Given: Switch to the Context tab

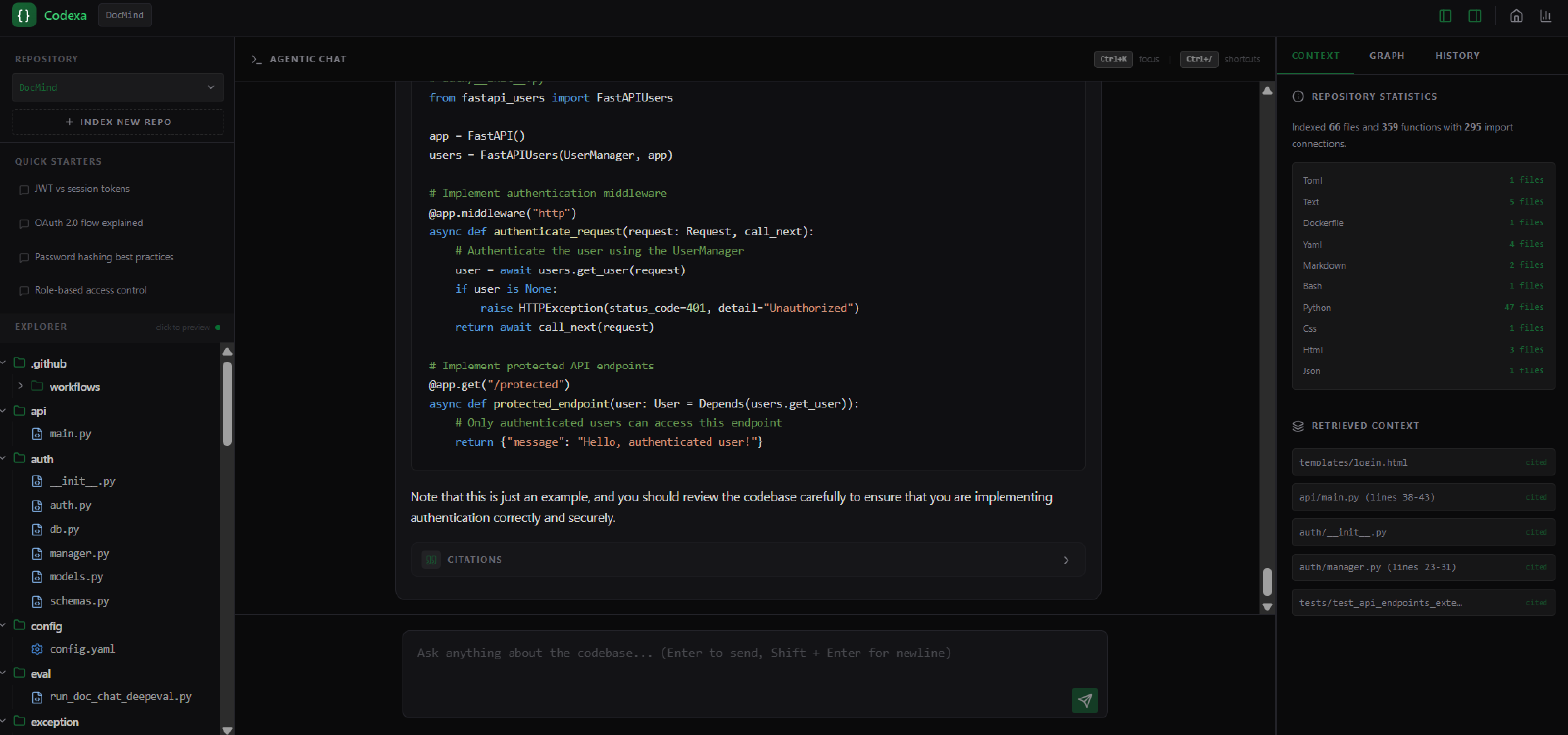Looking at the screenshot, I should pyautogui.click(x=1315, y=56).
